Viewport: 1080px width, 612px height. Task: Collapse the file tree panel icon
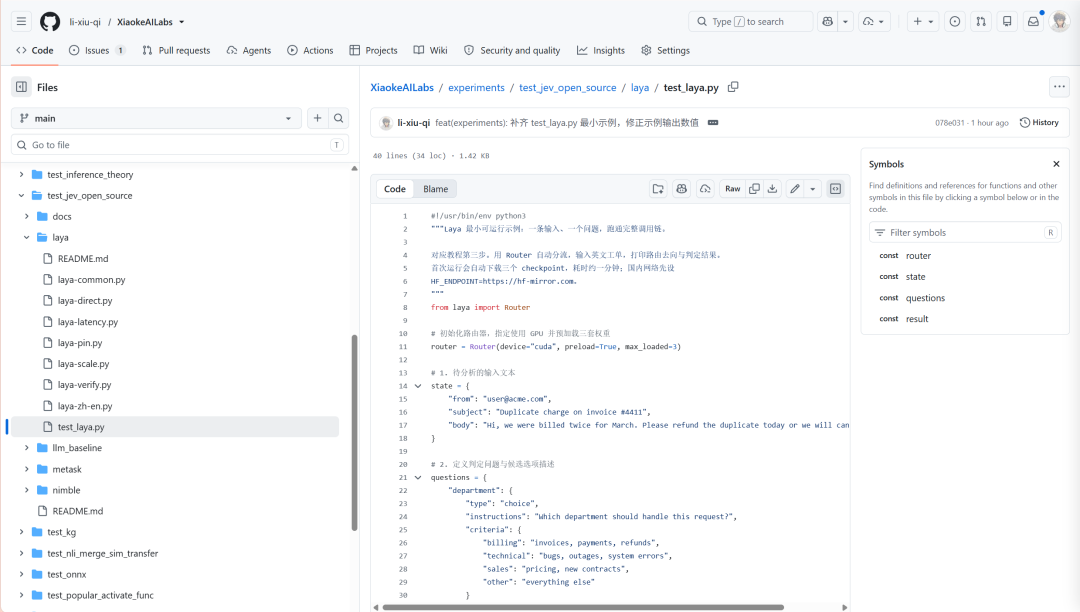click(x=21, y=87)
